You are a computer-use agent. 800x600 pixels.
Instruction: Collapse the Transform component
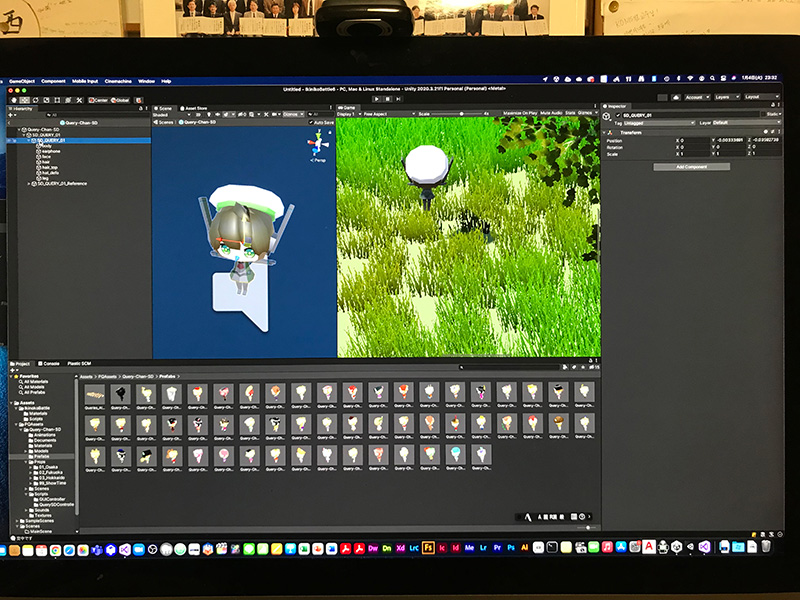(605, 133)
